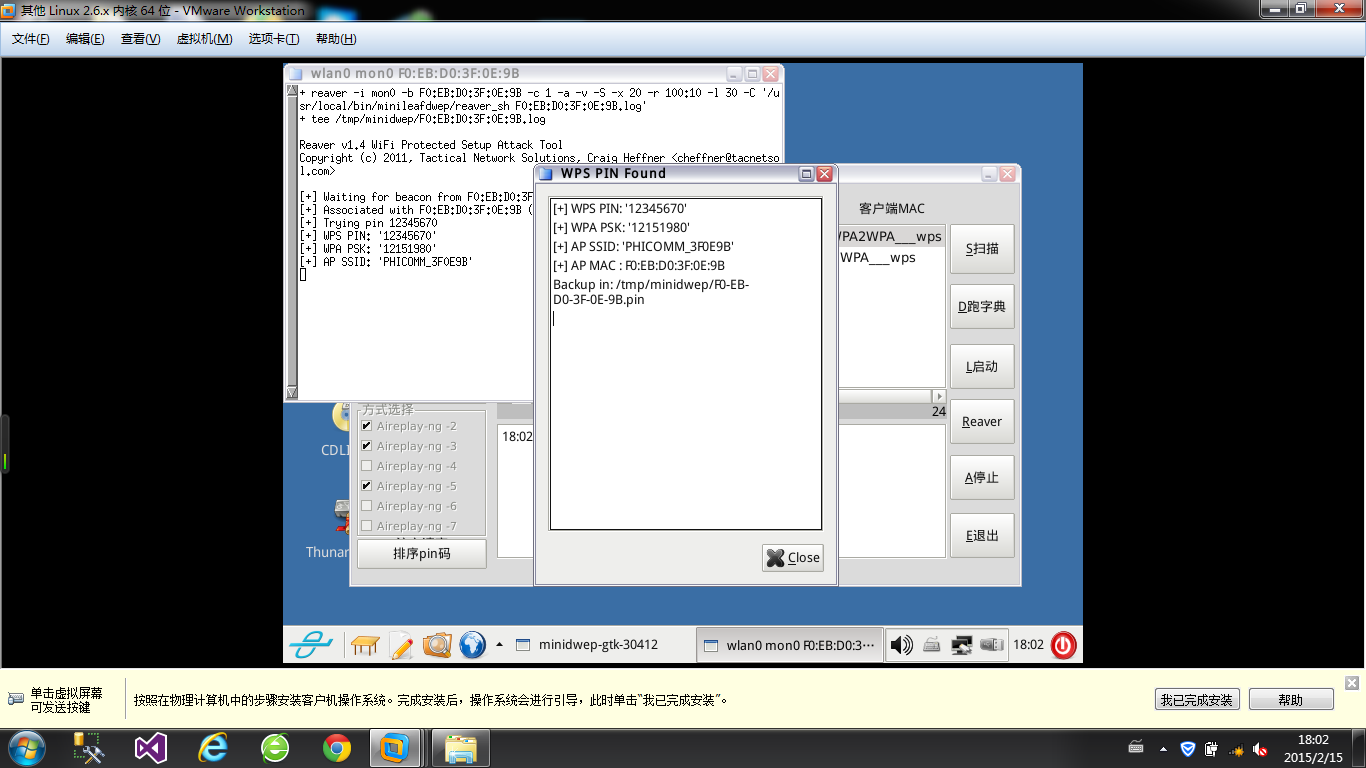Screen dimensions: 1366x768
Task: Click 帮助 button in VMware hint bar
Action: click(x=1291, y=700)
